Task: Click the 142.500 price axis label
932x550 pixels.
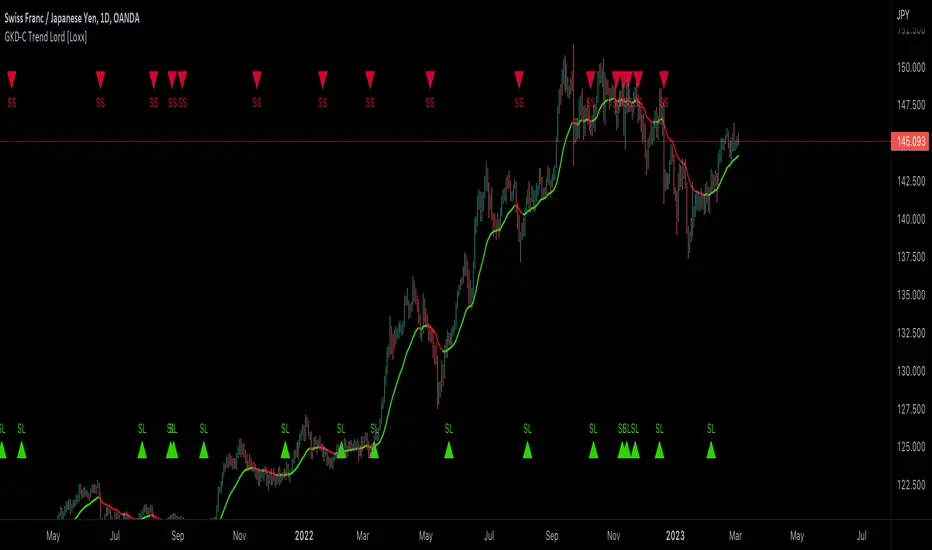Action: pyautogui.click(x=911, y=181)
